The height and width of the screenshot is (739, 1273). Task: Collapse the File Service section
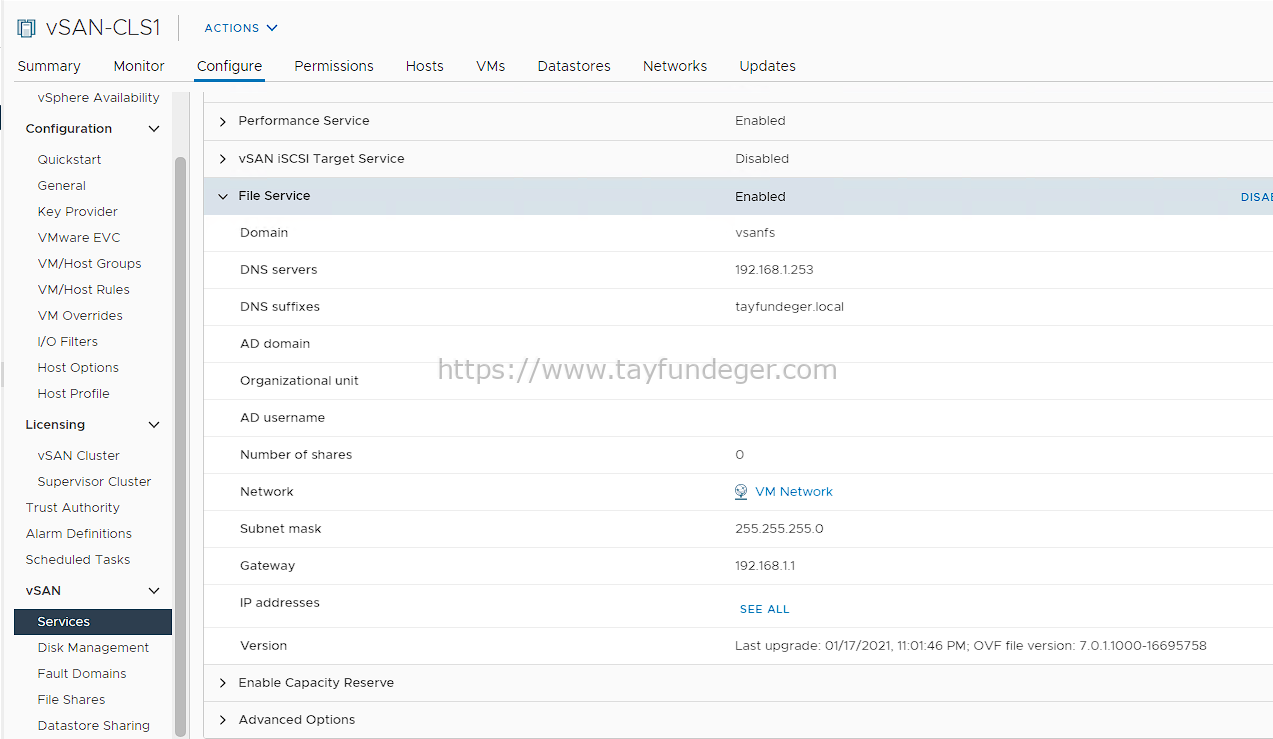(x=222, y=197)
